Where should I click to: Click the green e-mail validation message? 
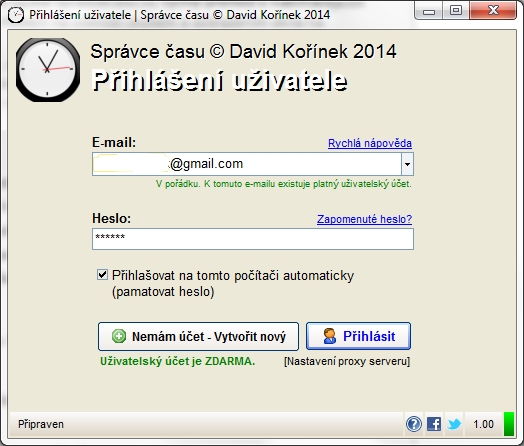pos(284,184)
